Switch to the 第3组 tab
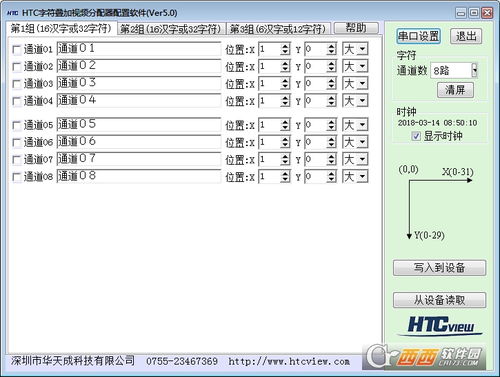500x377 pixels. point(278,29)
